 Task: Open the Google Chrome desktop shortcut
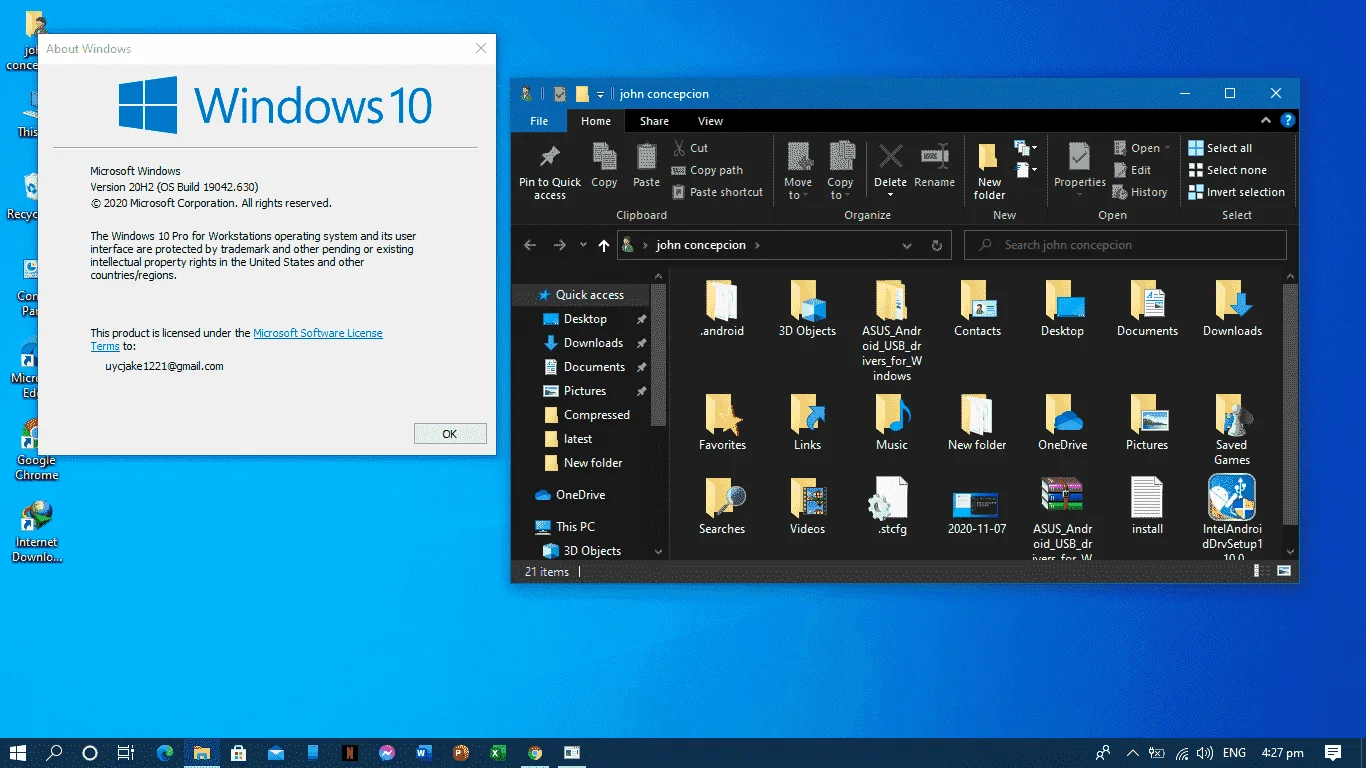click(x=36, y=450)
